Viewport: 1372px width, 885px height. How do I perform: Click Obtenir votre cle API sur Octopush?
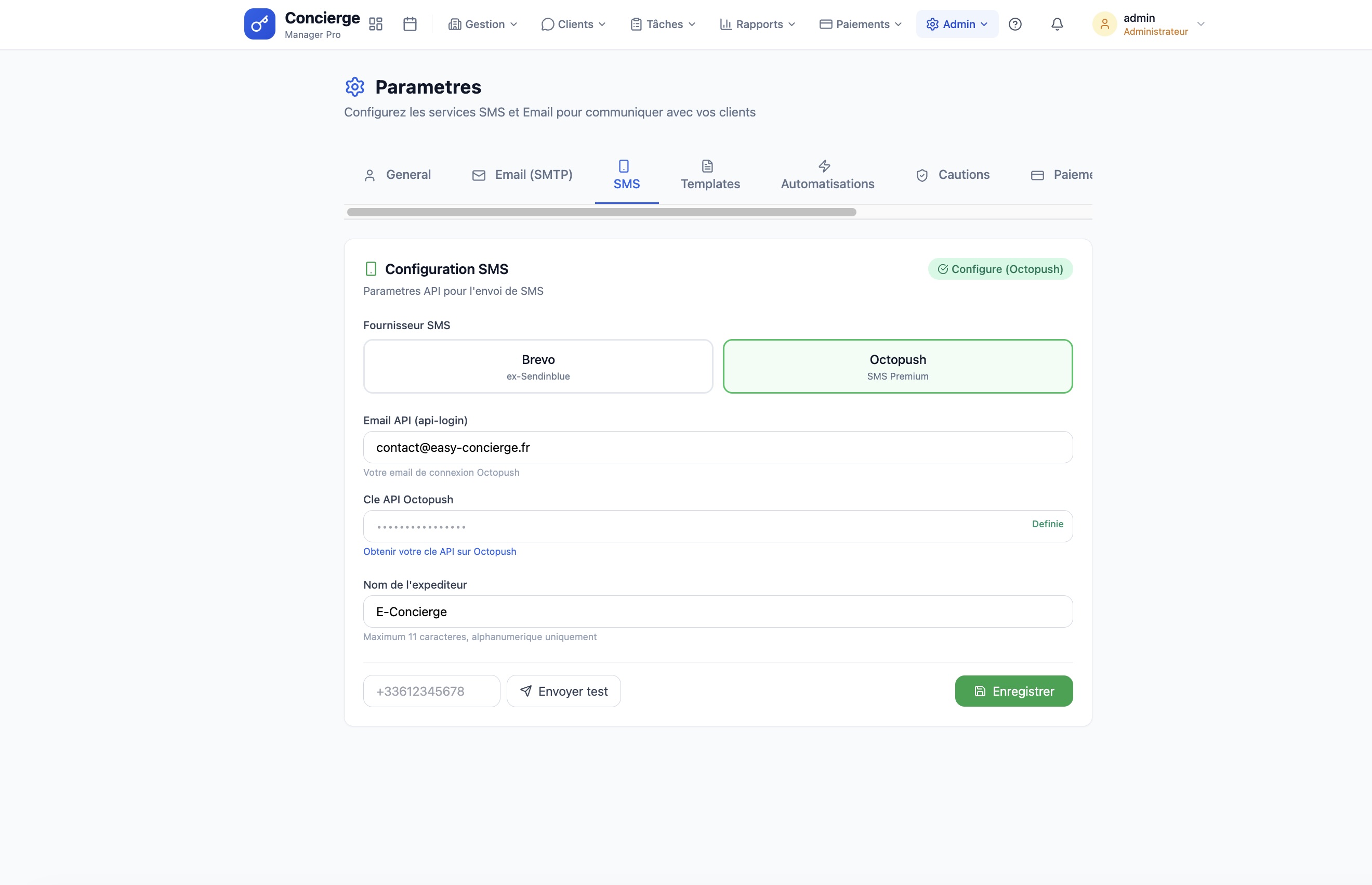pyautogui.click(x=439, y=551)
